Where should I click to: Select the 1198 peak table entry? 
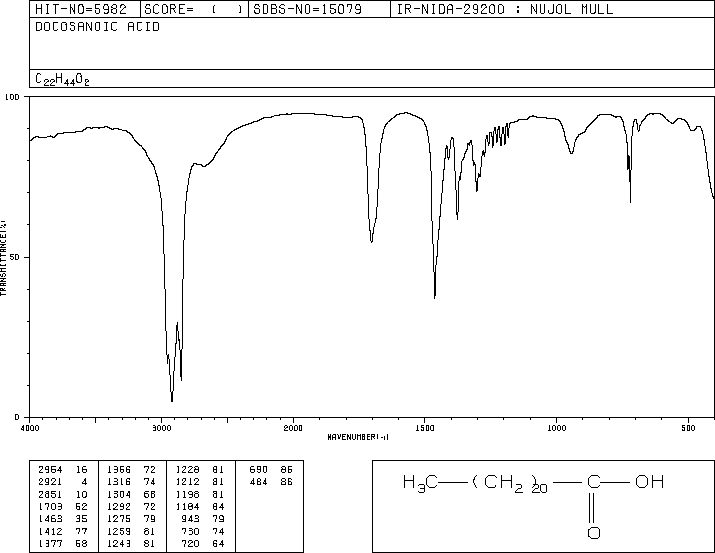[x=200, y=494]
